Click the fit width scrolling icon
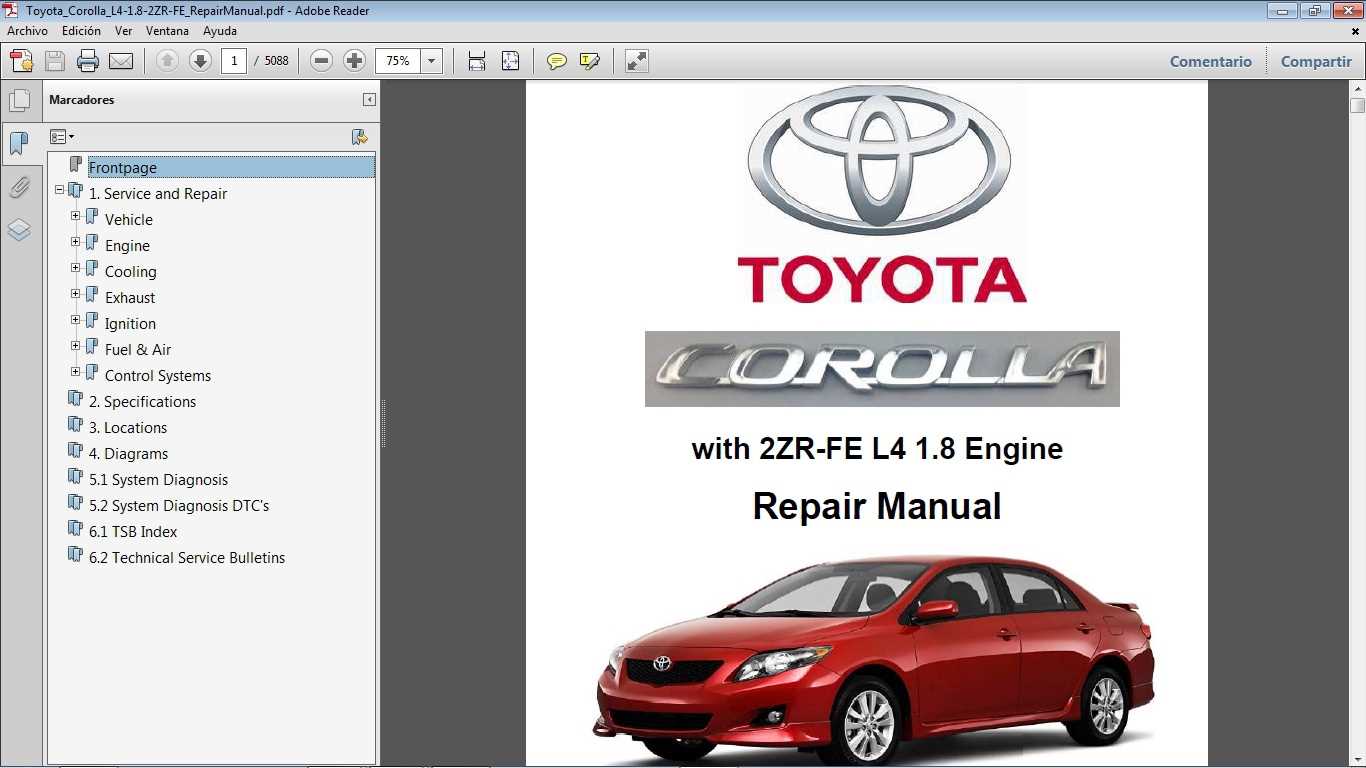Screen dimensions: 1366x768 tap(477, 61)
